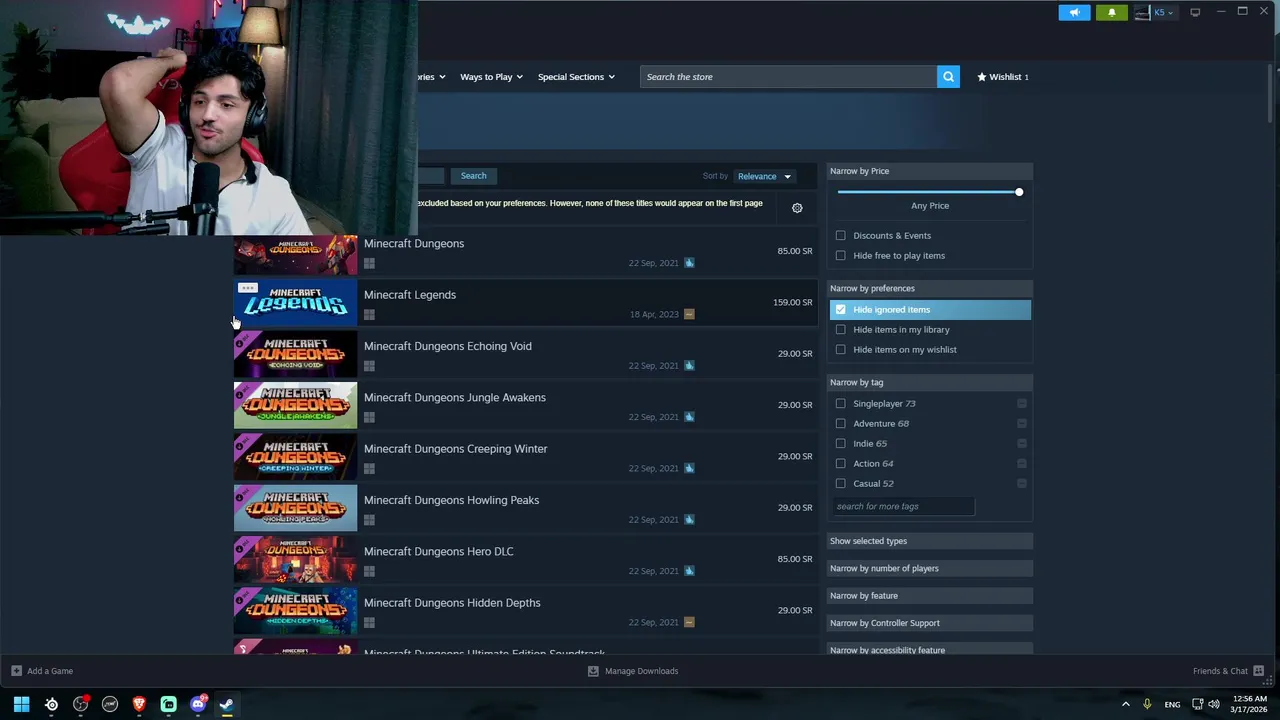Open search preferences gear icon
Image resolution: width=1280 pixels, height=720 pixels.
point(797,208)
